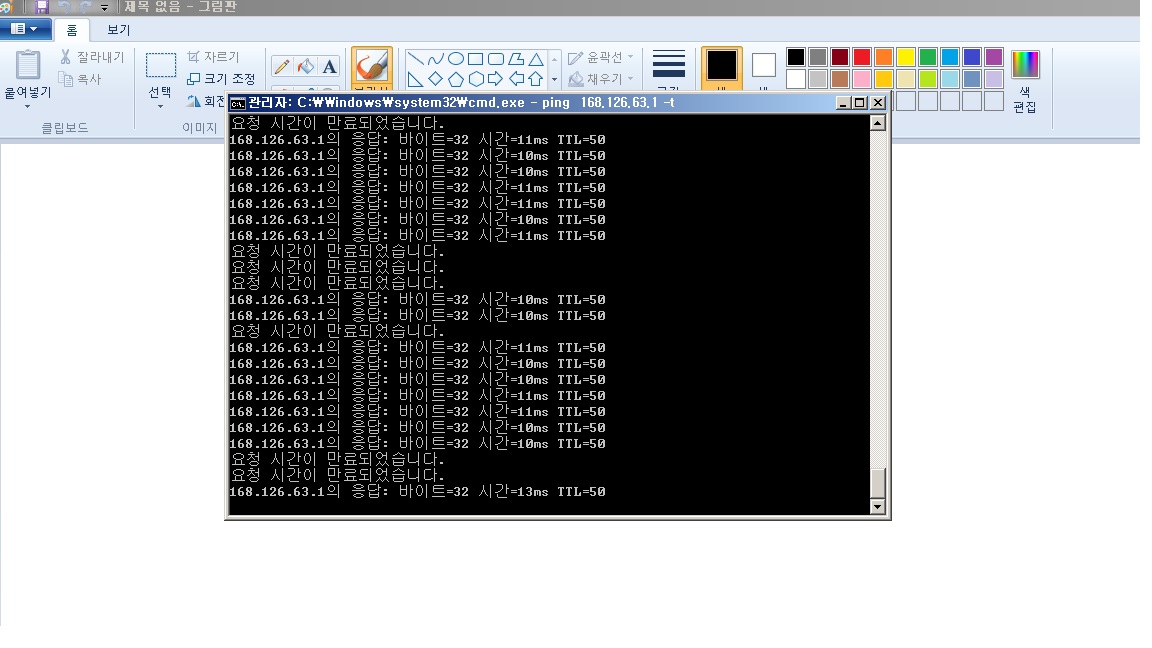The image size is (1152, 648).
Task: Choose the rectangle shape
Action: pyautogui.click(x=475, y=59)
